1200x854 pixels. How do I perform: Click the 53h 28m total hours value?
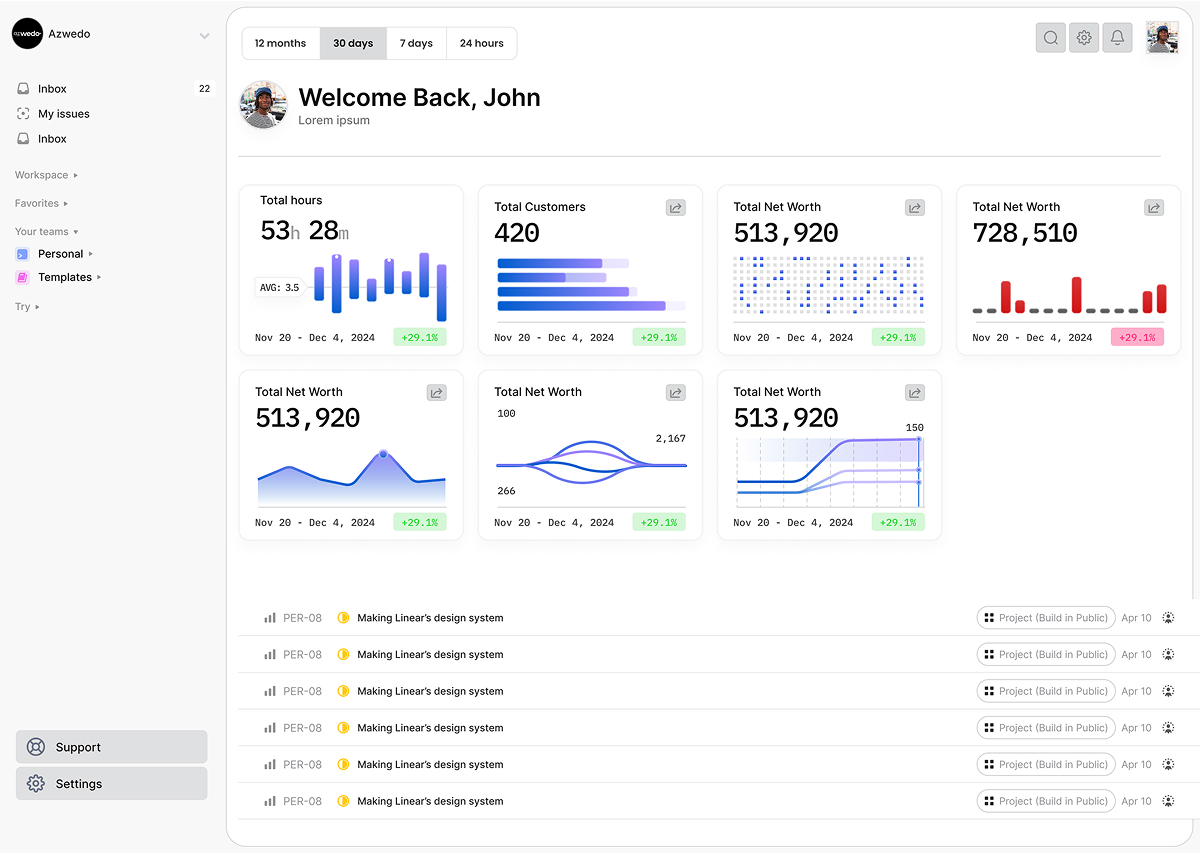305,231
